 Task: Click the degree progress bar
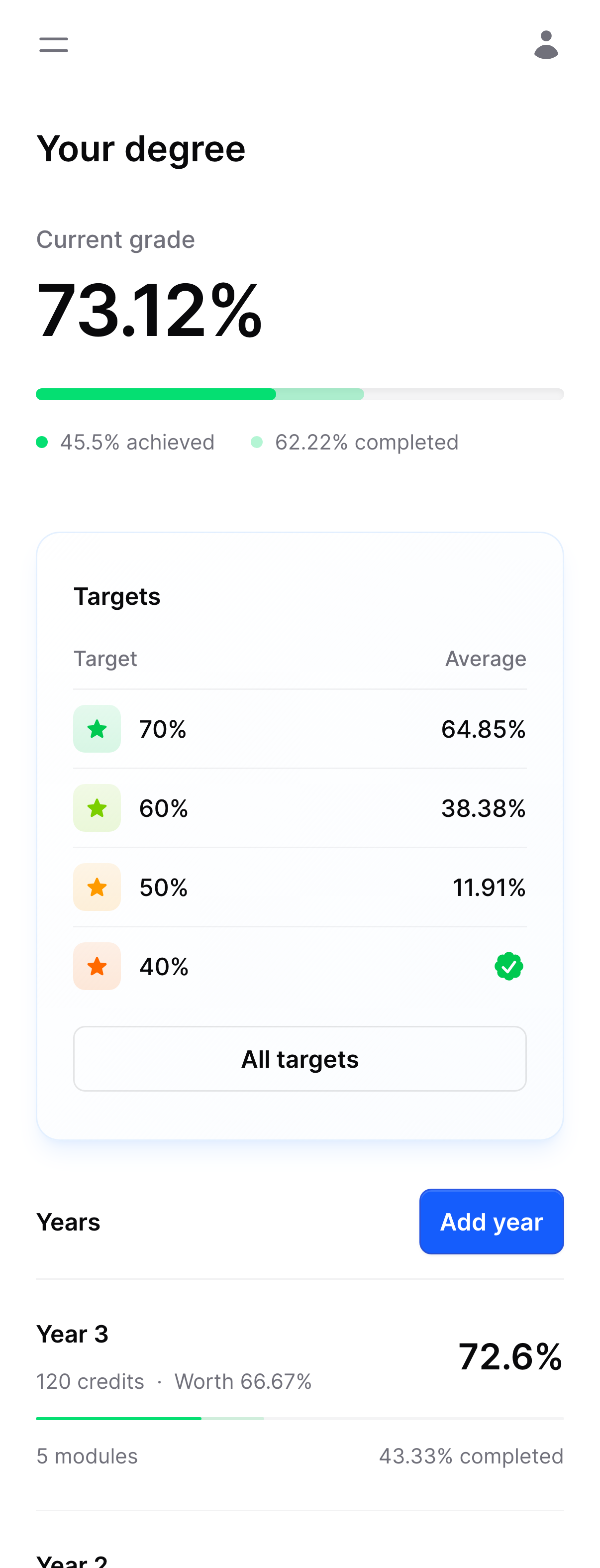[300, 394]
